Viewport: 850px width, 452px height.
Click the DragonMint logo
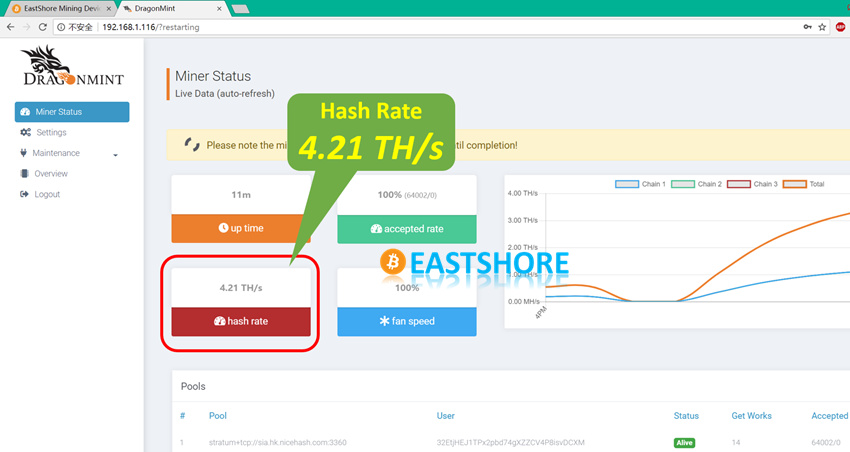click(x=73, y=66)
